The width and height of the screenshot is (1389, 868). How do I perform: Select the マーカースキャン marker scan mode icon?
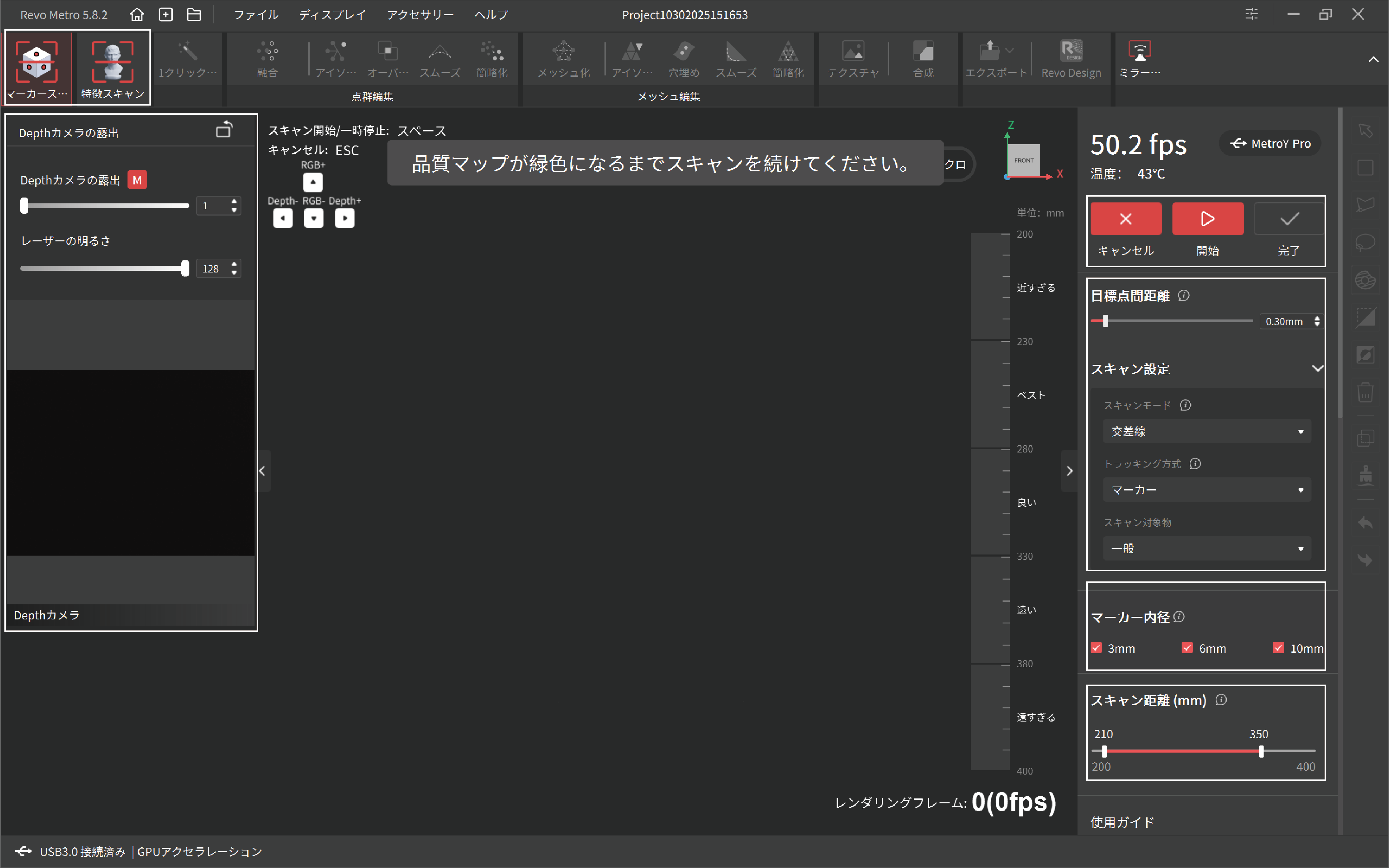37,62
